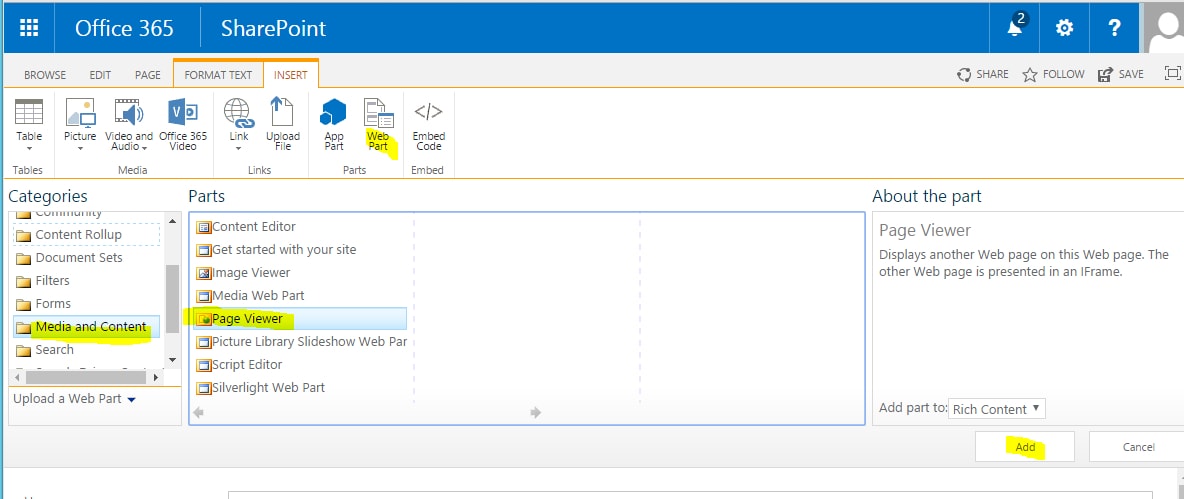The height and width of the screenshot is (499, 1184).
Task: Open the settings gear menu
Action: [x=1064, y=28]
